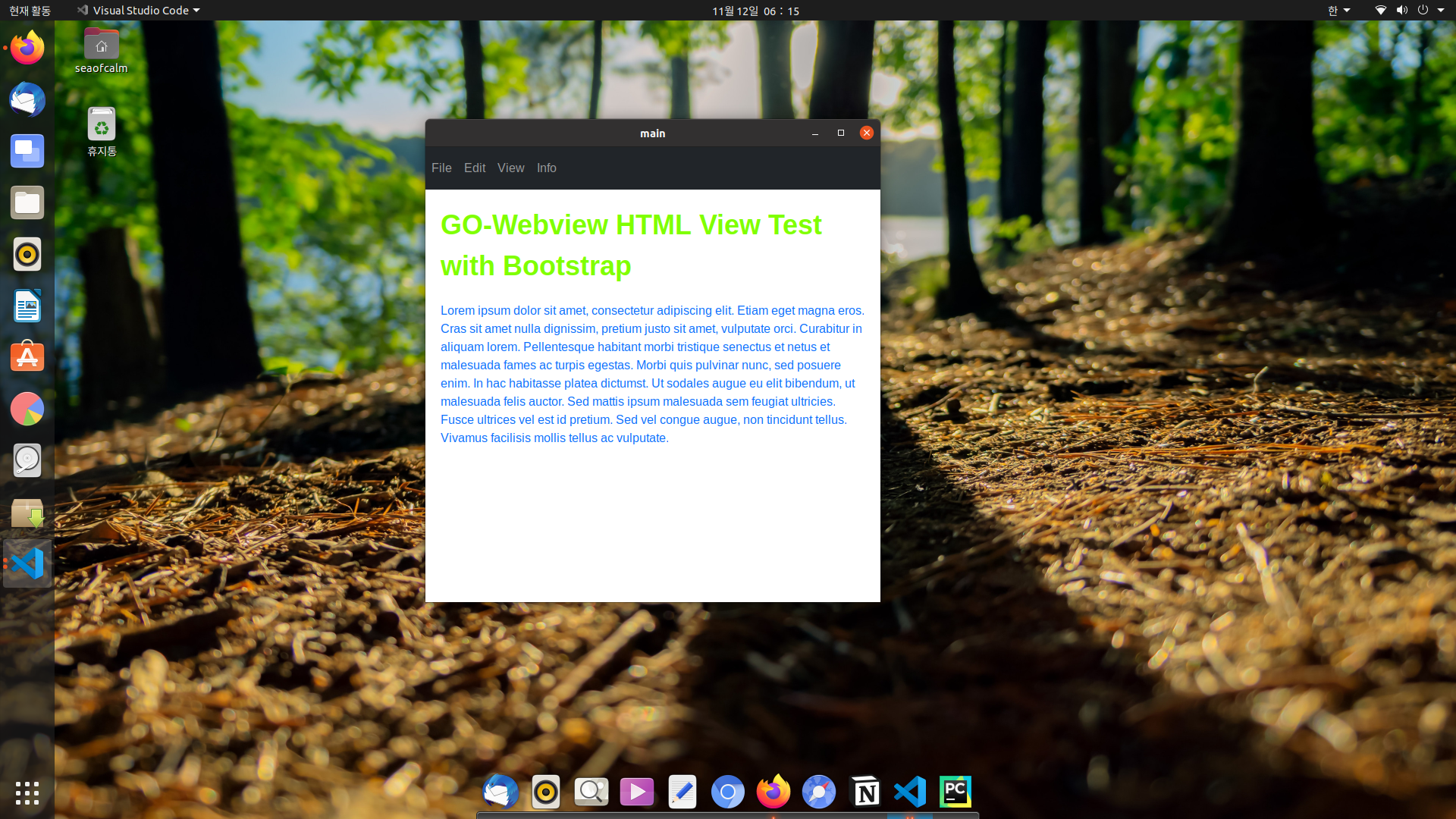Open Thunderbird mail in left dock
Image resolution: width=1456 pixels, height=819 pixels.
[27, 100]
